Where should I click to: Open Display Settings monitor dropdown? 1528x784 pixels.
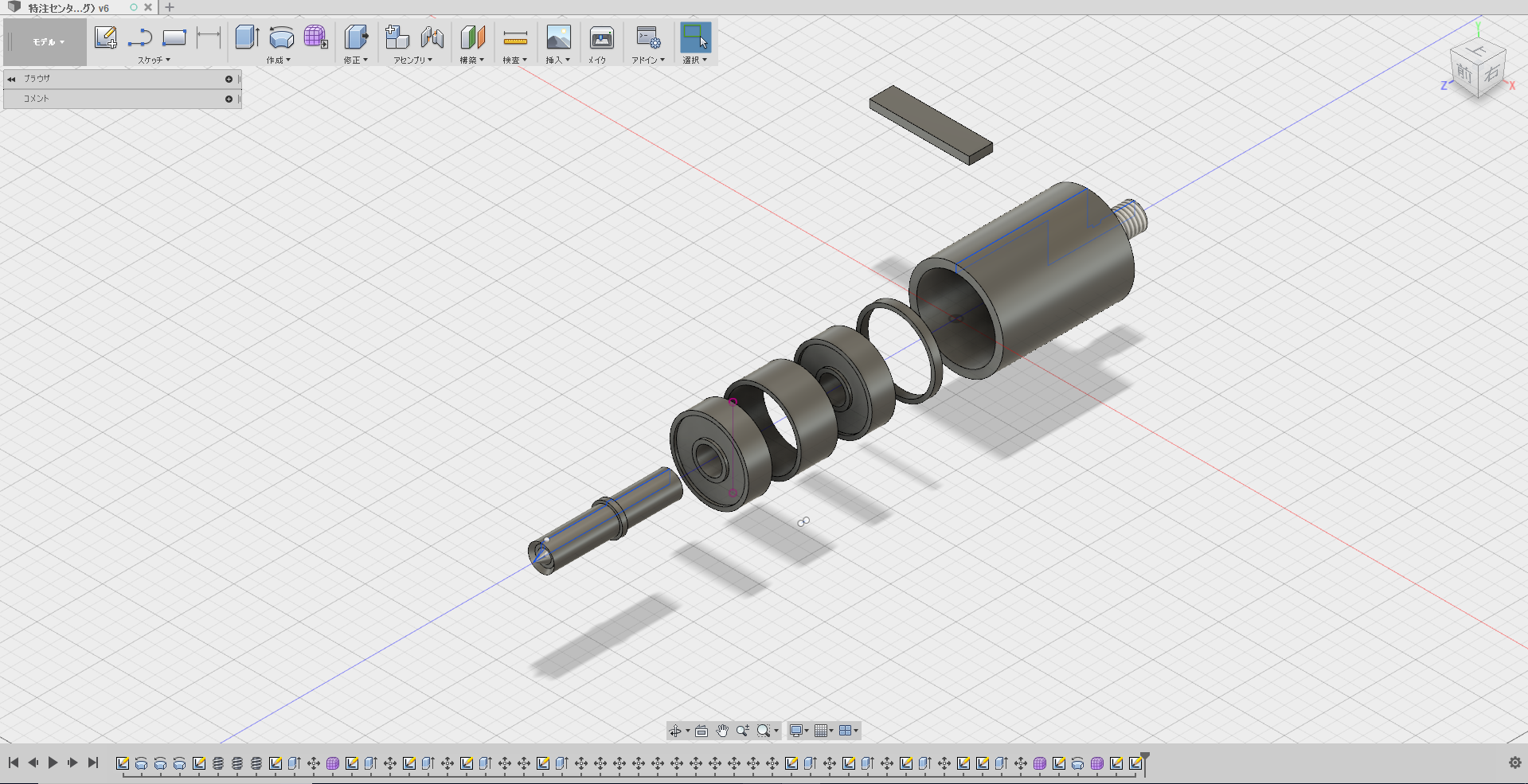point(799,731)
